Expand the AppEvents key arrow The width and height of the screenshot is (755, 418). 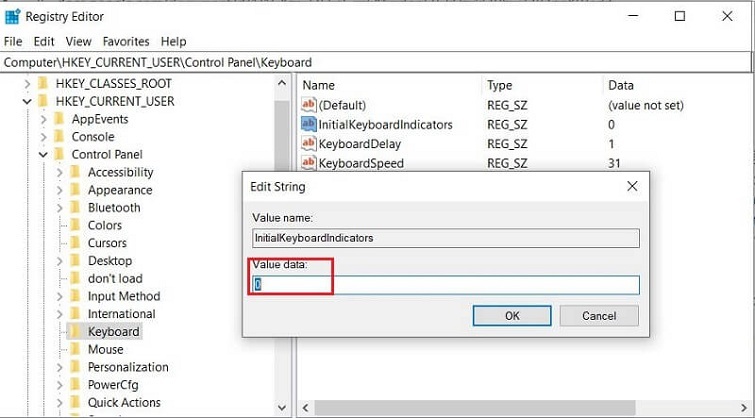(x=43, y=119)
